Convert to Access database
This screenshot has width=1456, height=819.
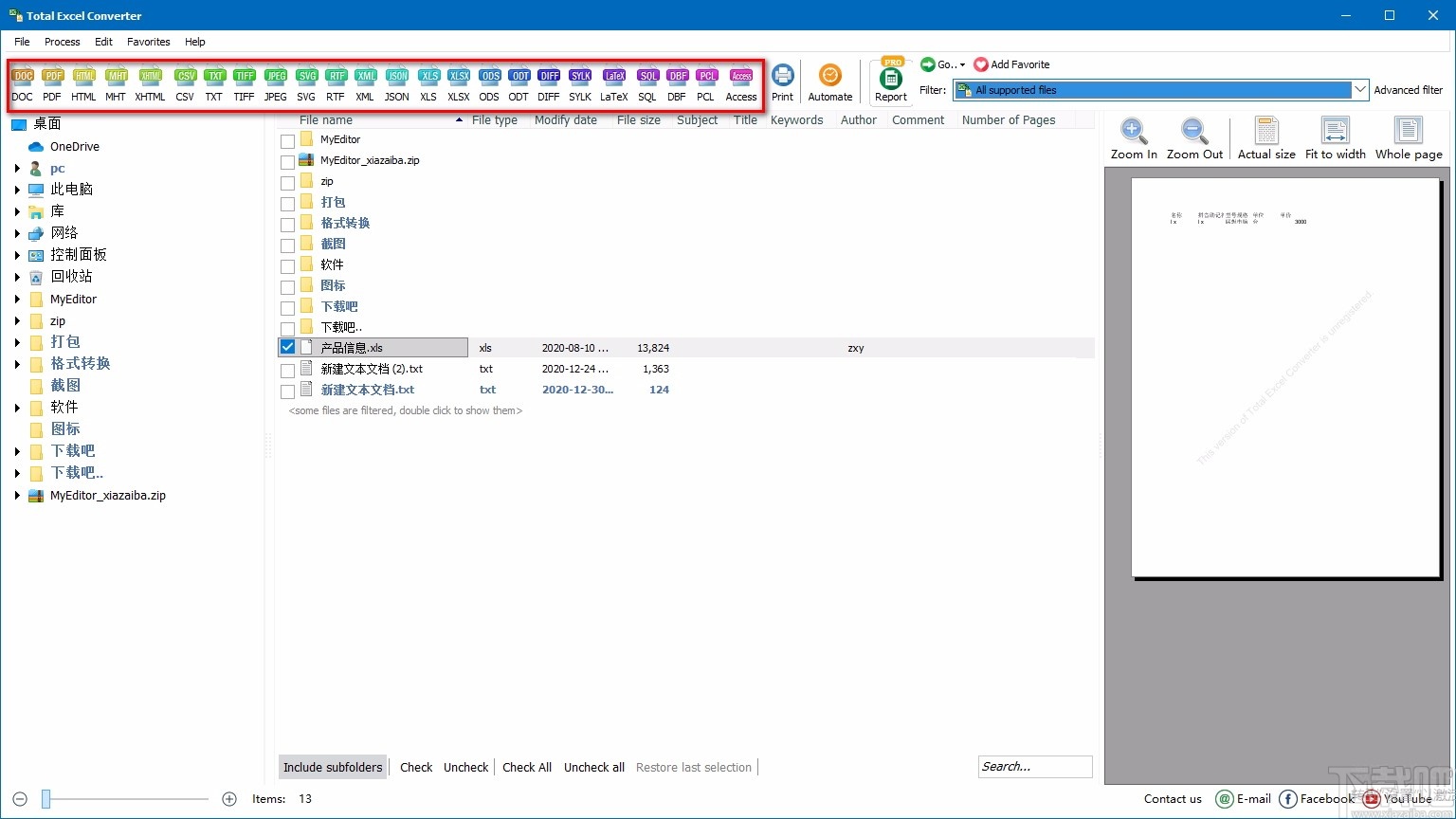coord(741,83)
